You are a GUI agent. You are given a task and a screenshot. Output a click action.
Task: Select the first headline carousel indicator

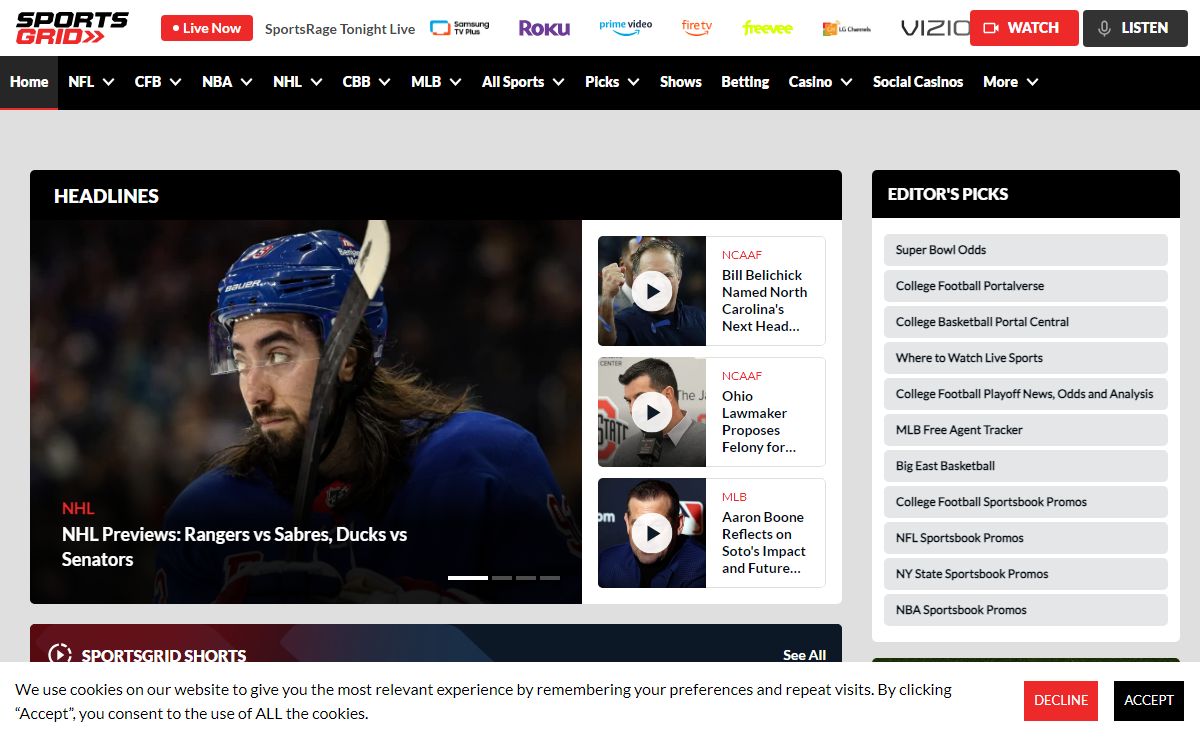468,578
